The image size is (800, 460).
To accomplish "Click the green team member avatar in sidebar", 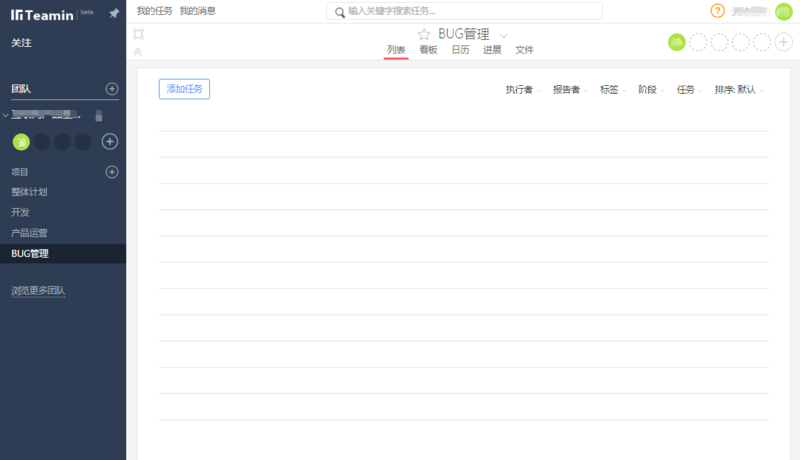I will (x=21, y=142).
